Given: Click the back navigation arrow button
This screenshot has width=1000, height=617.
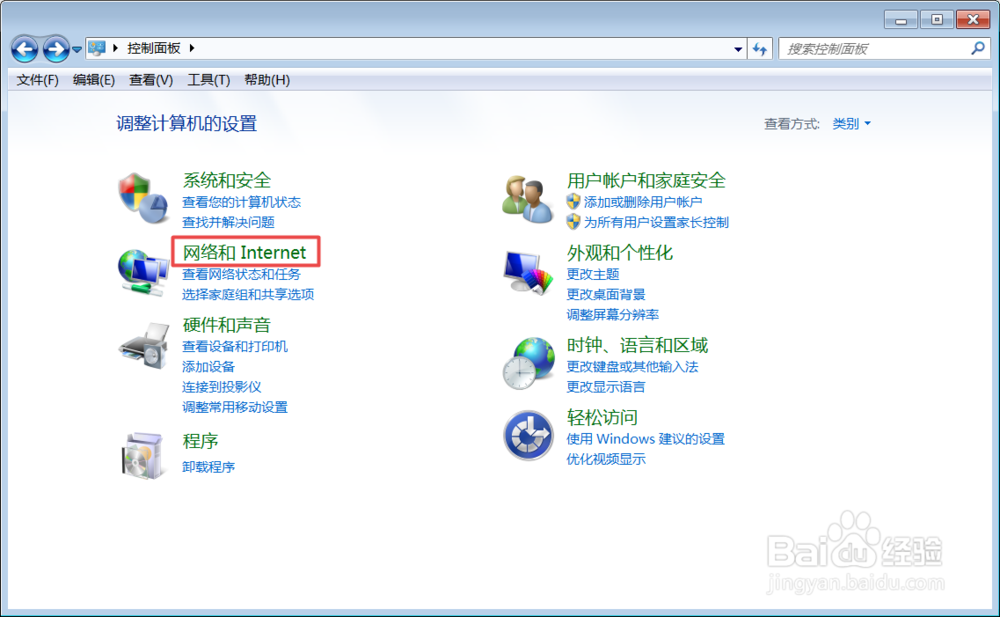Looking at the screenshot, I should [x=24, y=47].
